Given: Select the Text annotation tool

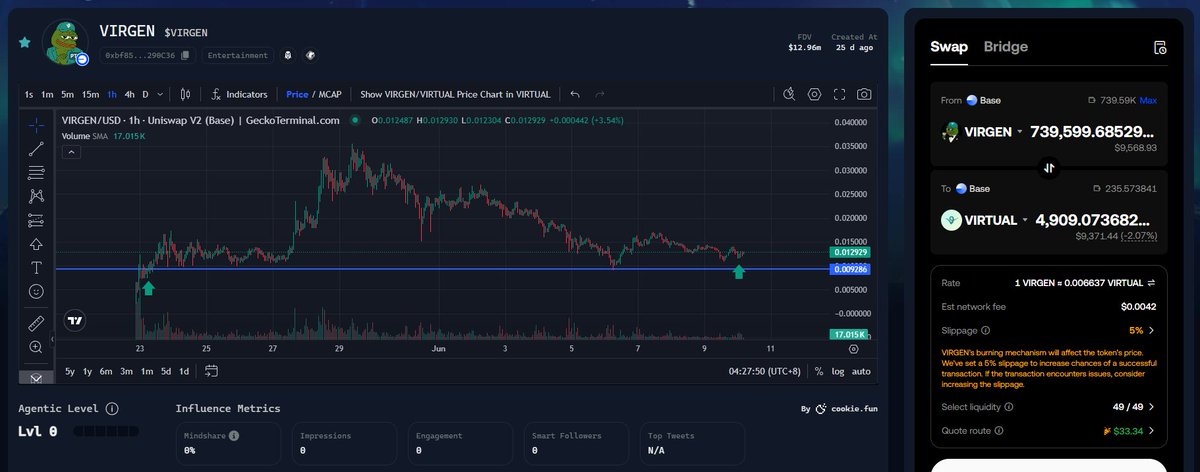Looking at the screenshot, I should (x=36, y=268).
